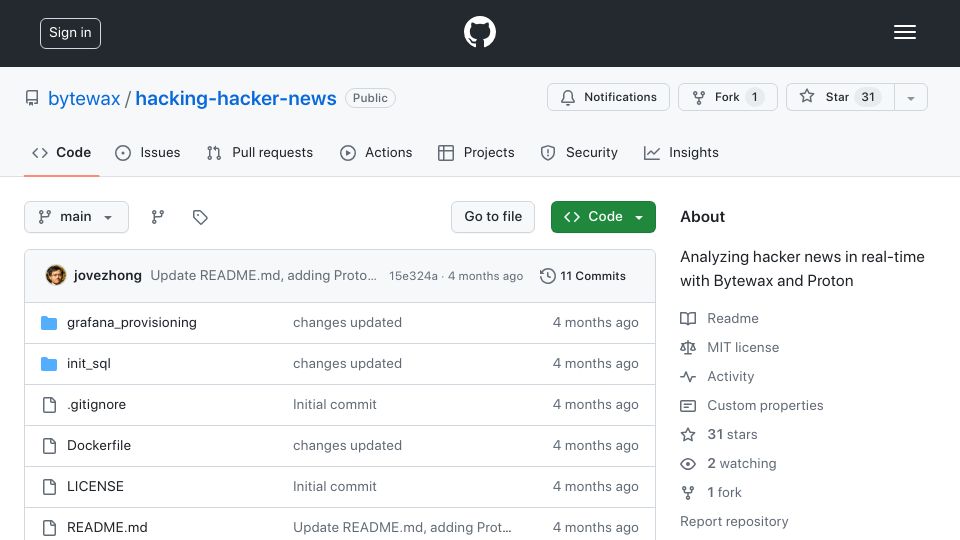Click the fork icon beside 1 fork

coord(688,492)
